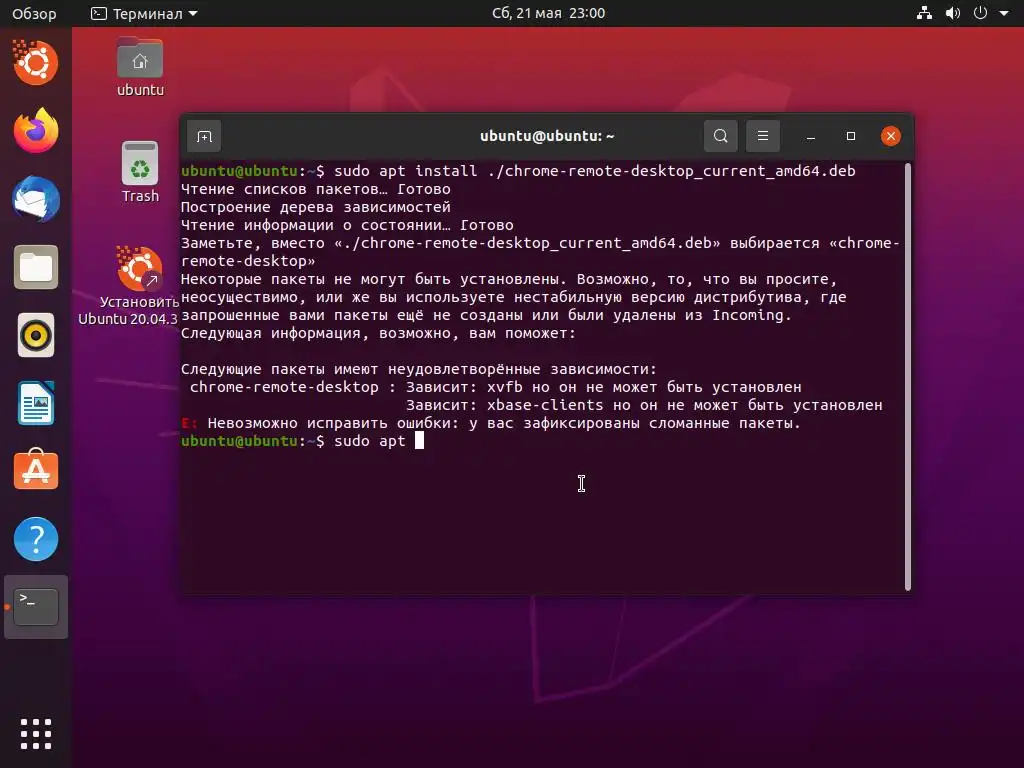Click the "xbase-clients" dependency line
Image resolution: width=1024 pixels, height=768 pixels.
coord(644,405)
